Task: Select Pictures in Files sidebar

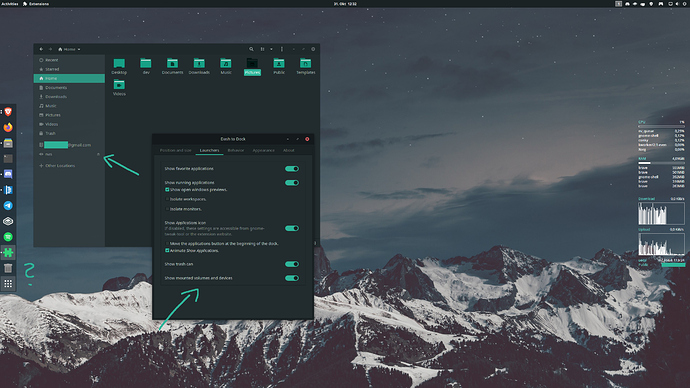Action: tap(69, 115)
